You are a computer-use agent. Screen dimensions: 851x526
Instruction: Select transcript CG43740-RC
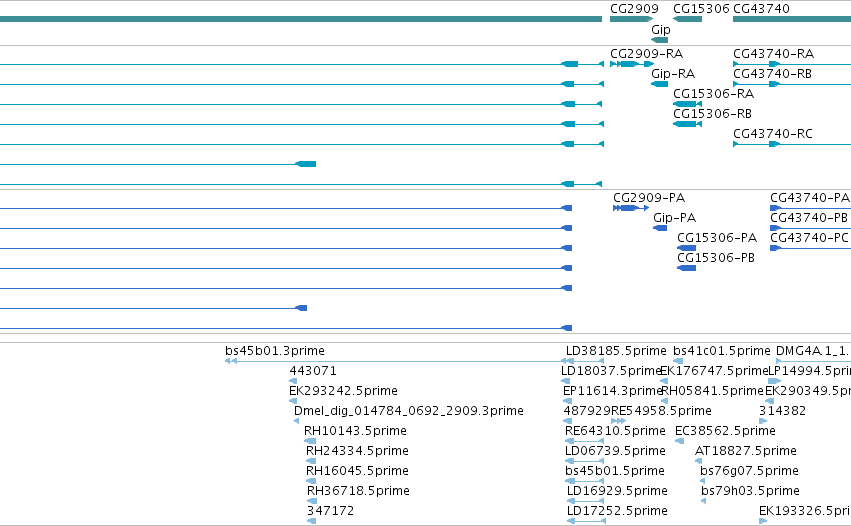(773, 134)
